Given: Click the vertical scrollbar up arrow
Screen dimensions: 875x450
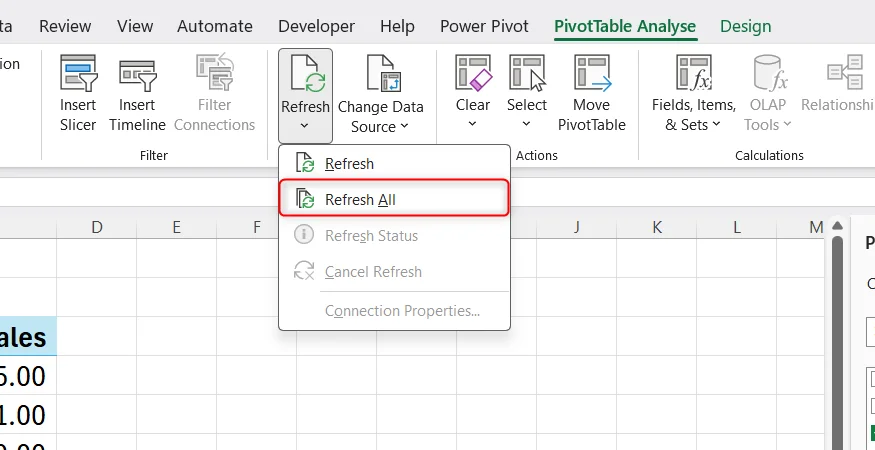Looking at the screenshot, I should [836, 226].
